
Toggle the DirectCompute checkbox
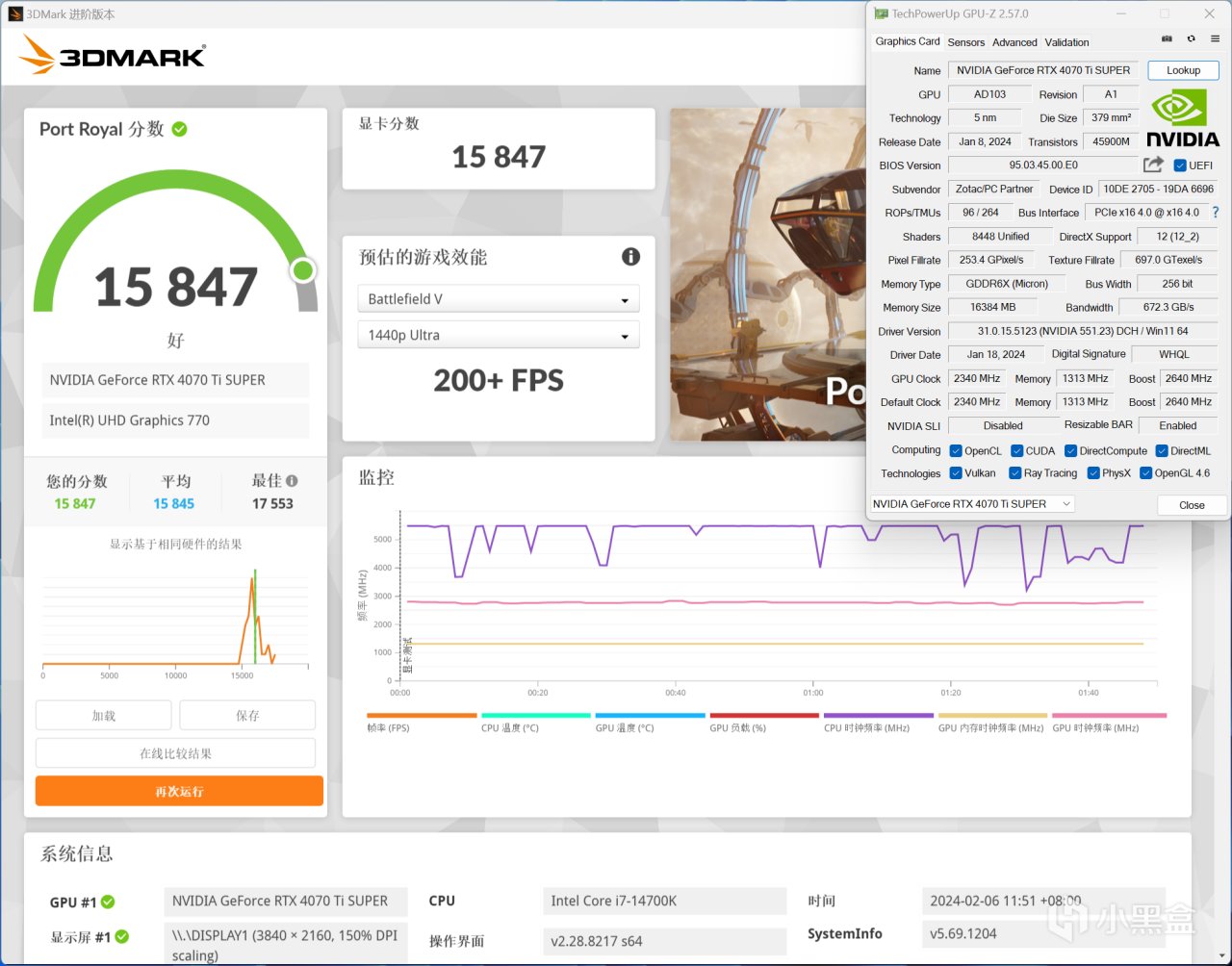[1070, 450]
